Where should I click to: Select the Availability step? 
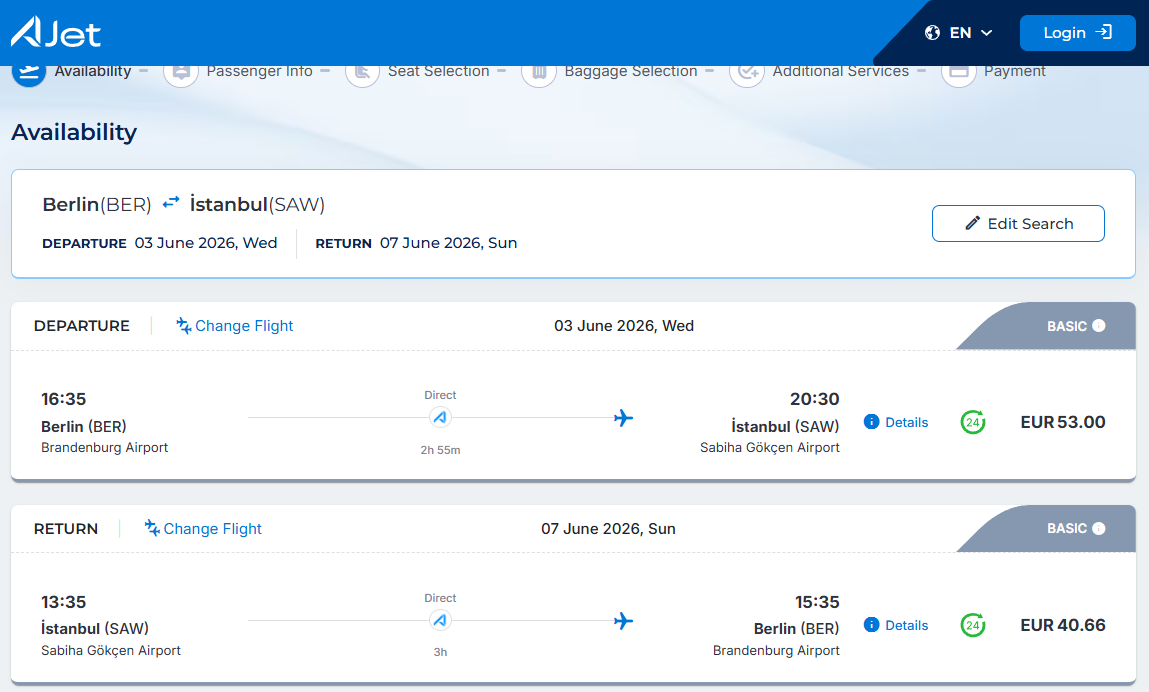click(73, 72)
